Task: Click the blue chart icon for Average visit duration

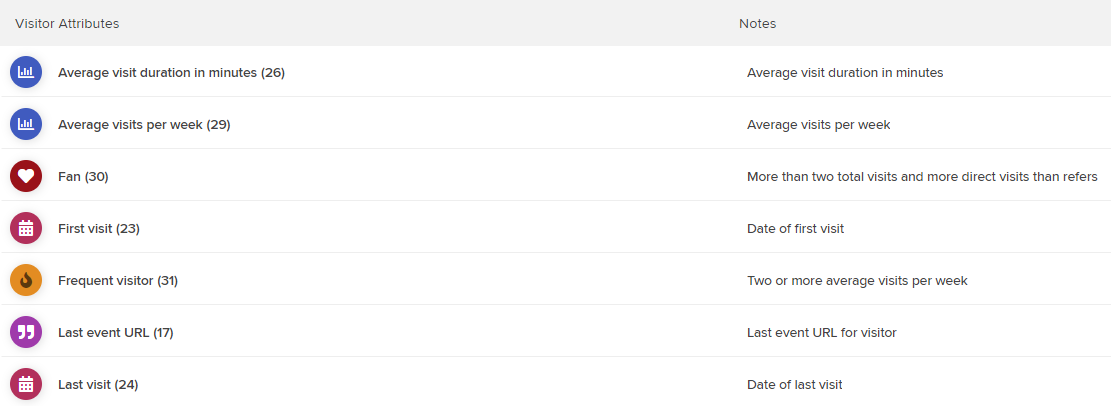Action: [x=26, y=72]
